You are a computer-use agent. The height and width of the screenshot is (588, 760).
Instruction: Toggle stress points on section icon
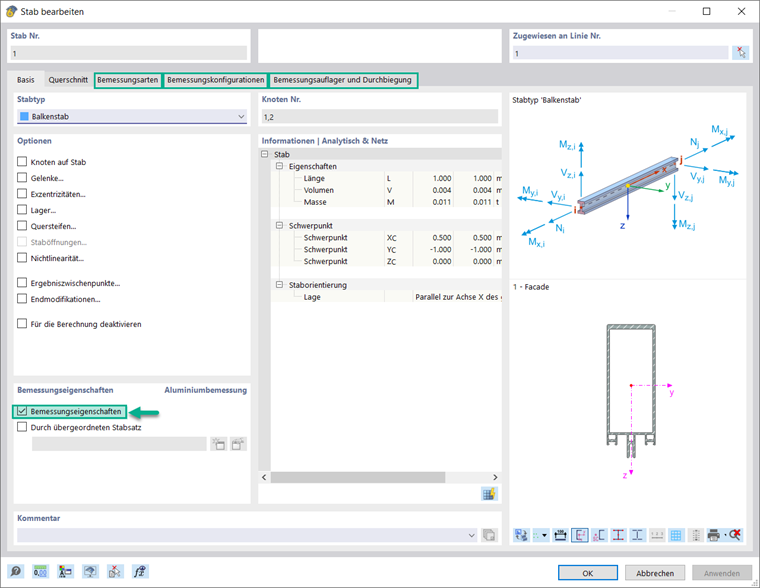click(x=618, y=535)
